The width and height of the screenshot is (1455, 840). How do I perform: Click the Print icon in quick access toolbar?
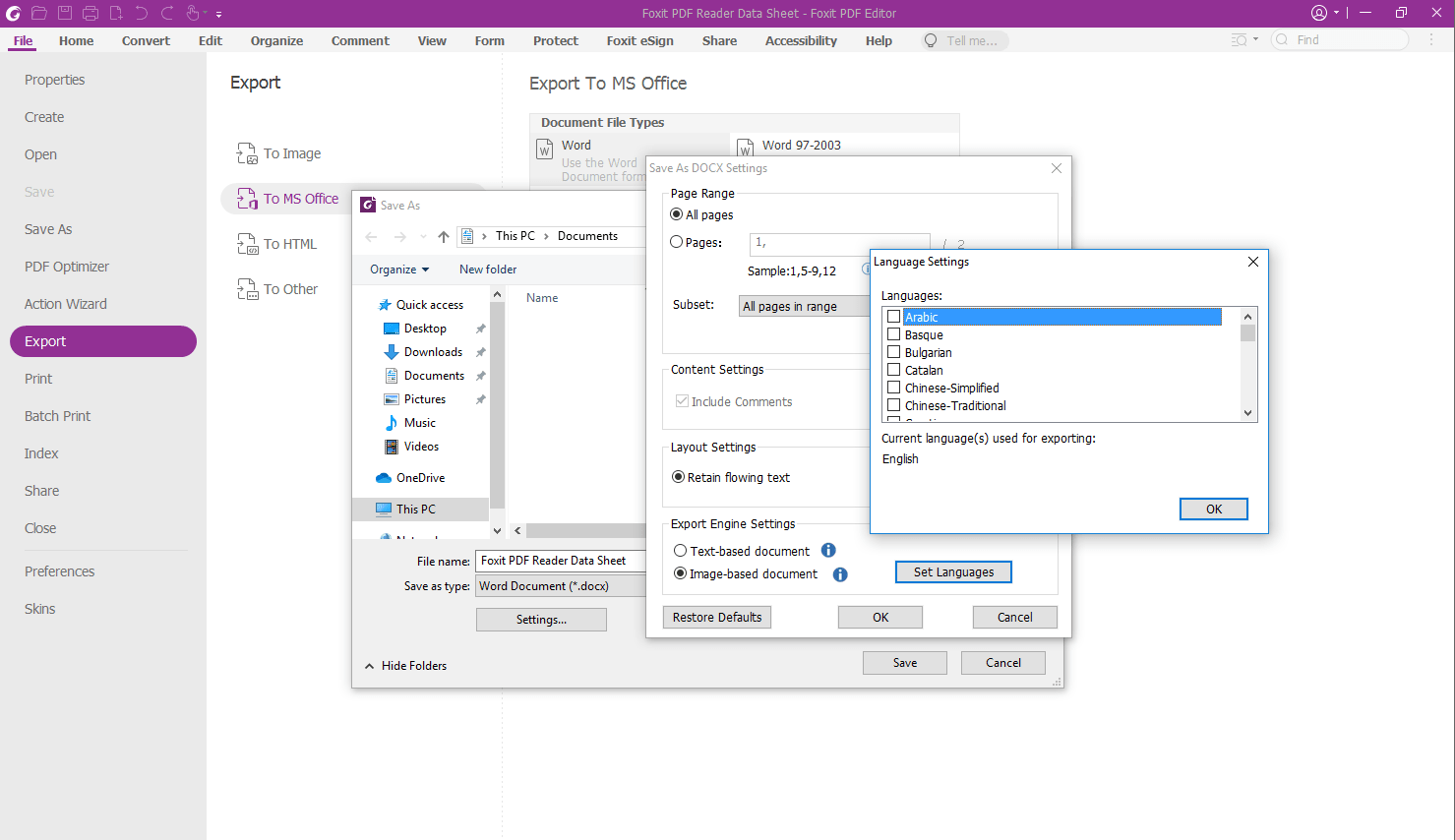91,14
